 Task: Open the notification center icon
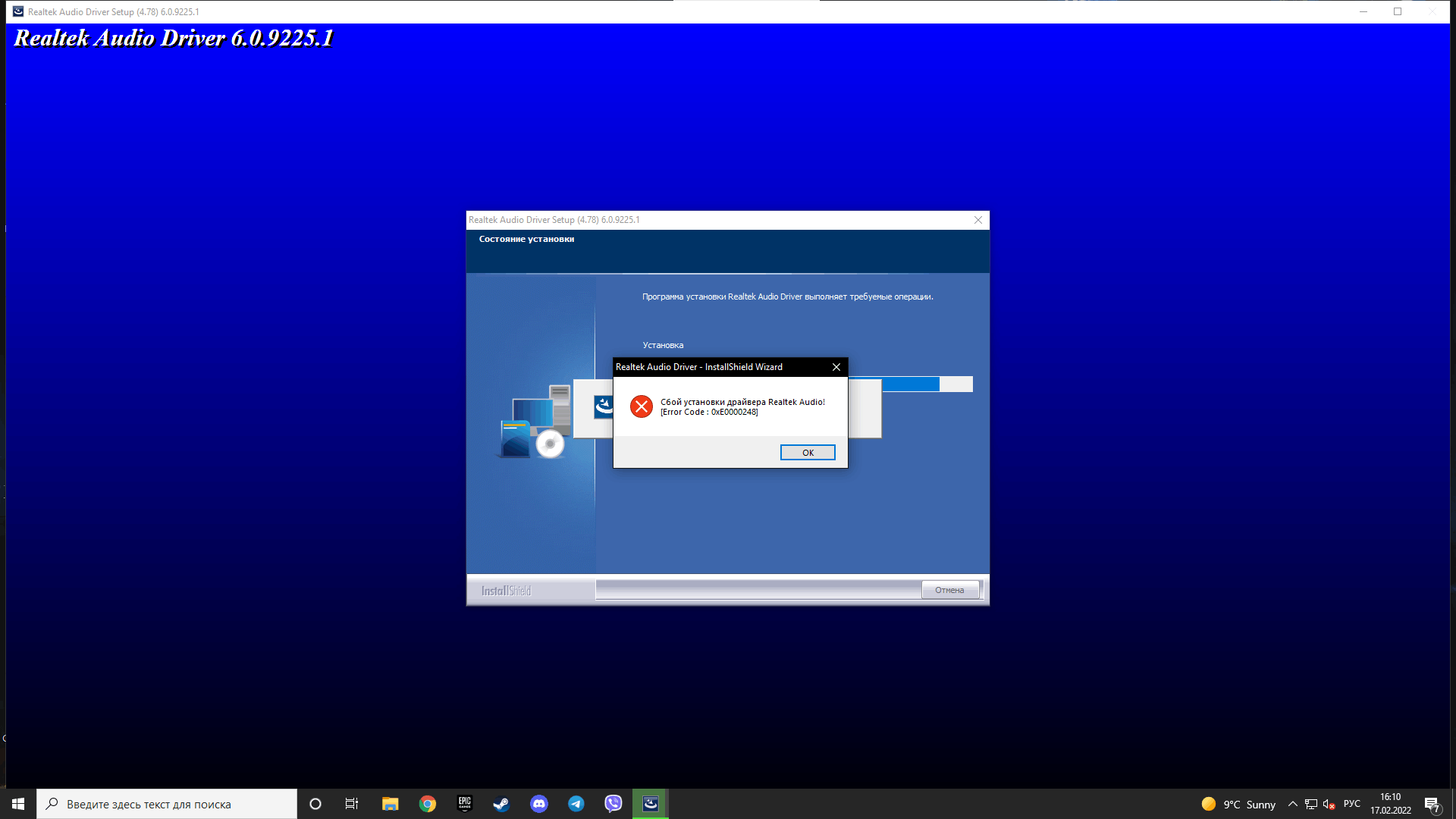[x=1432, y=804]
